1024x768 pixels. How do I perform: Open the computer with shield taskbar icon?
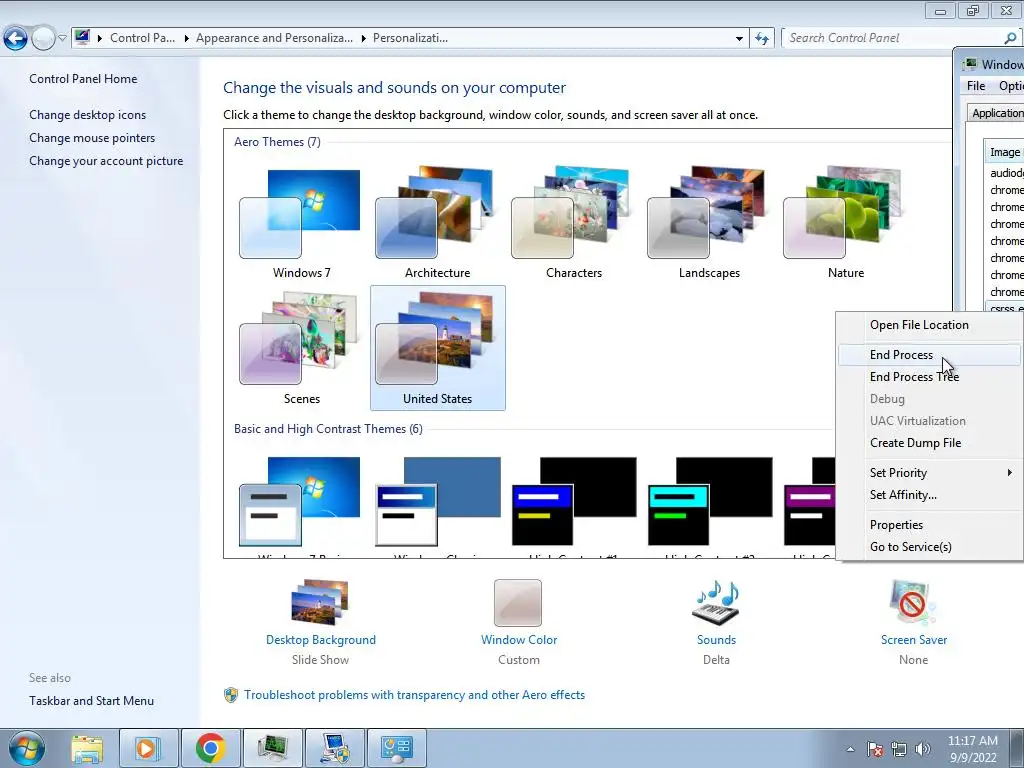(334, 748)
